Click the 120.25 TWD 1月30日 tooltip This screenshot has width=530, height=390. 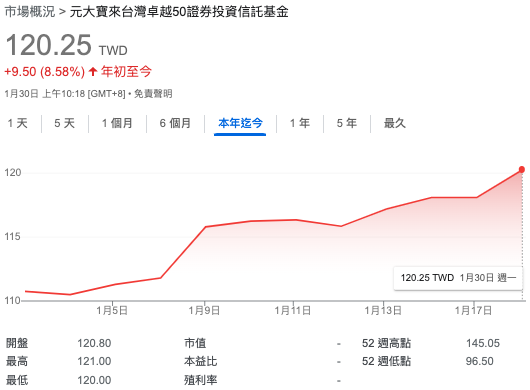(458, 278)
